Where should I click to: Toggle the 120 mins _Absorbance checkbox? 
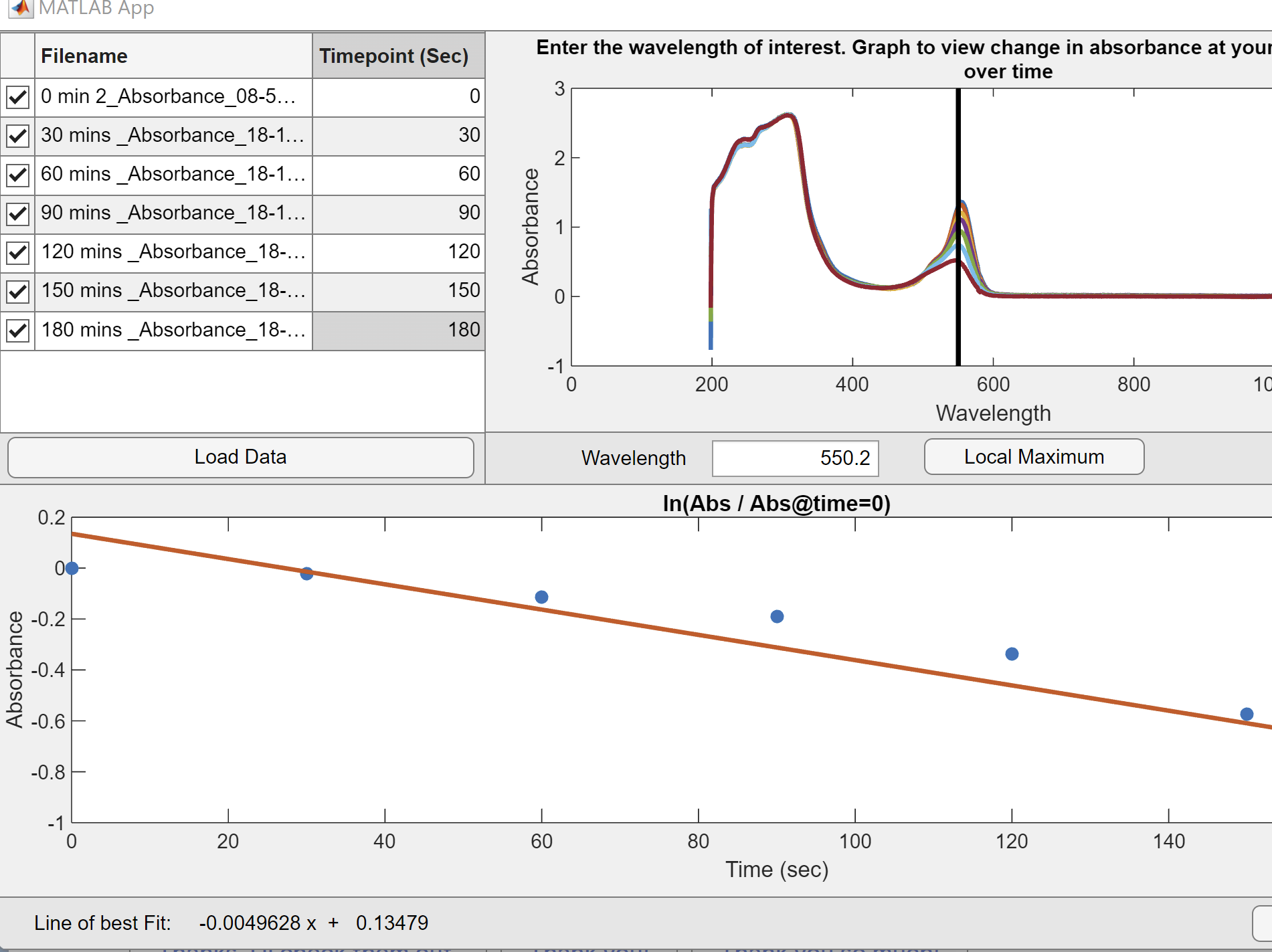click(17, 253)
